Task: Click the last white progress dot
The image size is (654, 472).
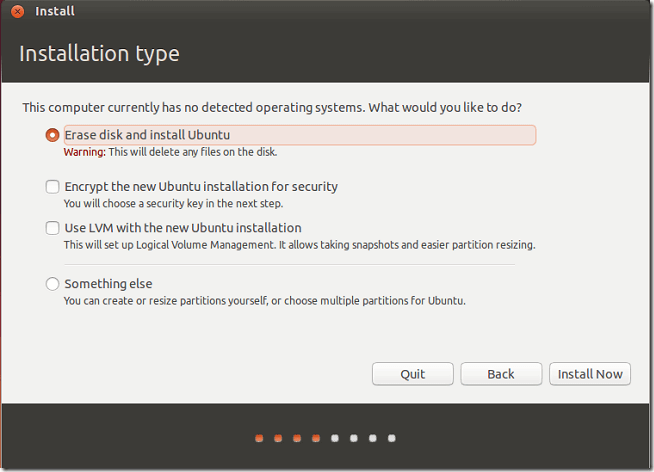Action: 391,438
